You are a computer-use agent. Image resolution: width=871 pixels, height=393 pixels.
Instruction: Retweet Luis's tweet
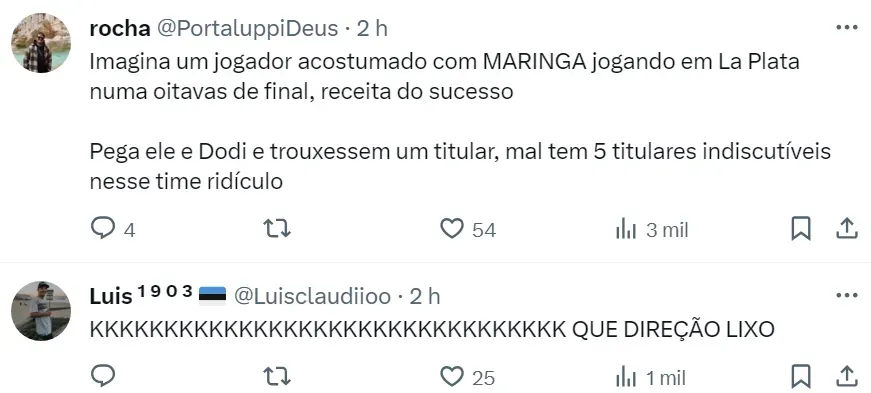click(x=276, y=376)
